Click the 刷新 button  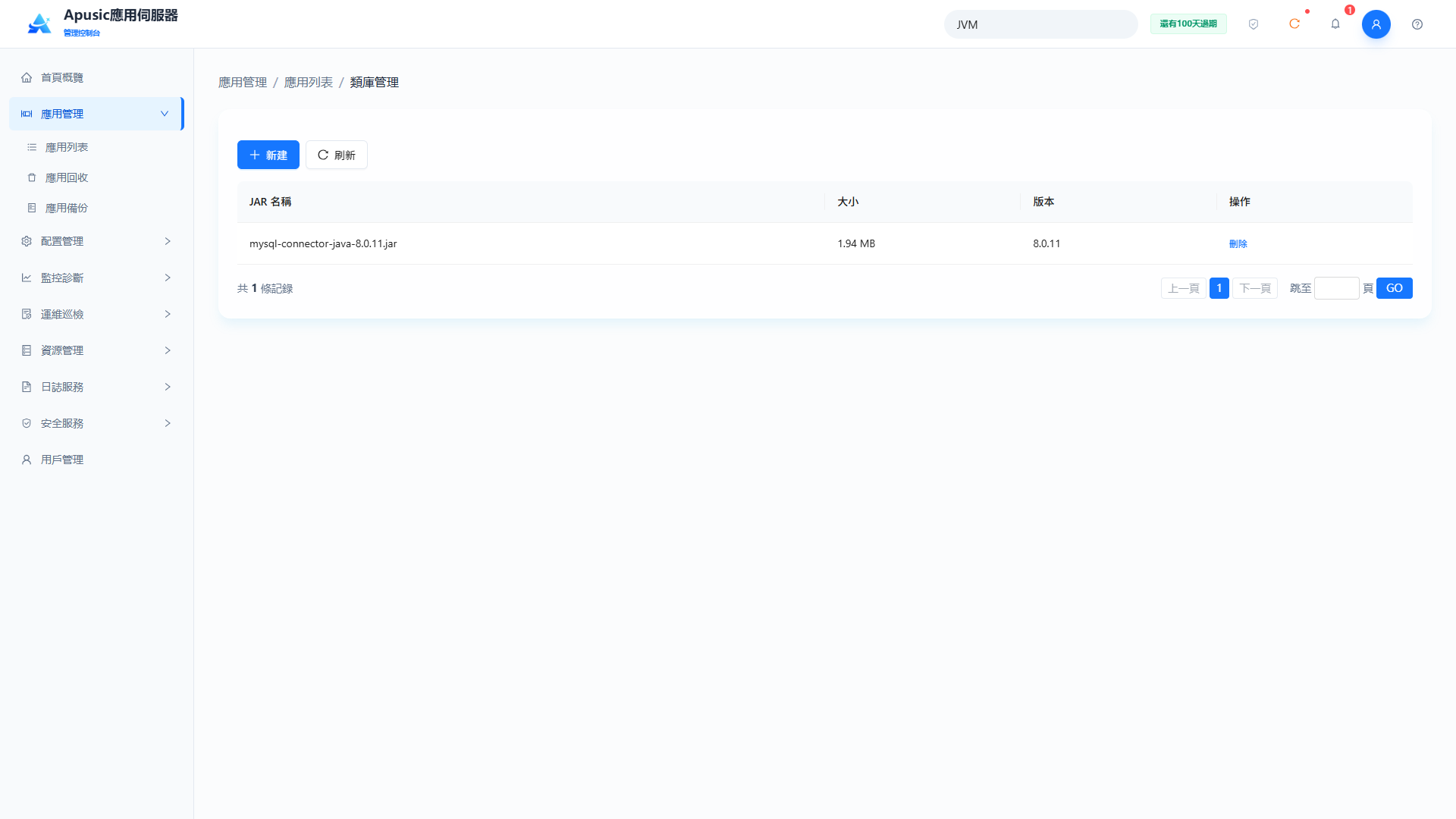pos(337,155)
